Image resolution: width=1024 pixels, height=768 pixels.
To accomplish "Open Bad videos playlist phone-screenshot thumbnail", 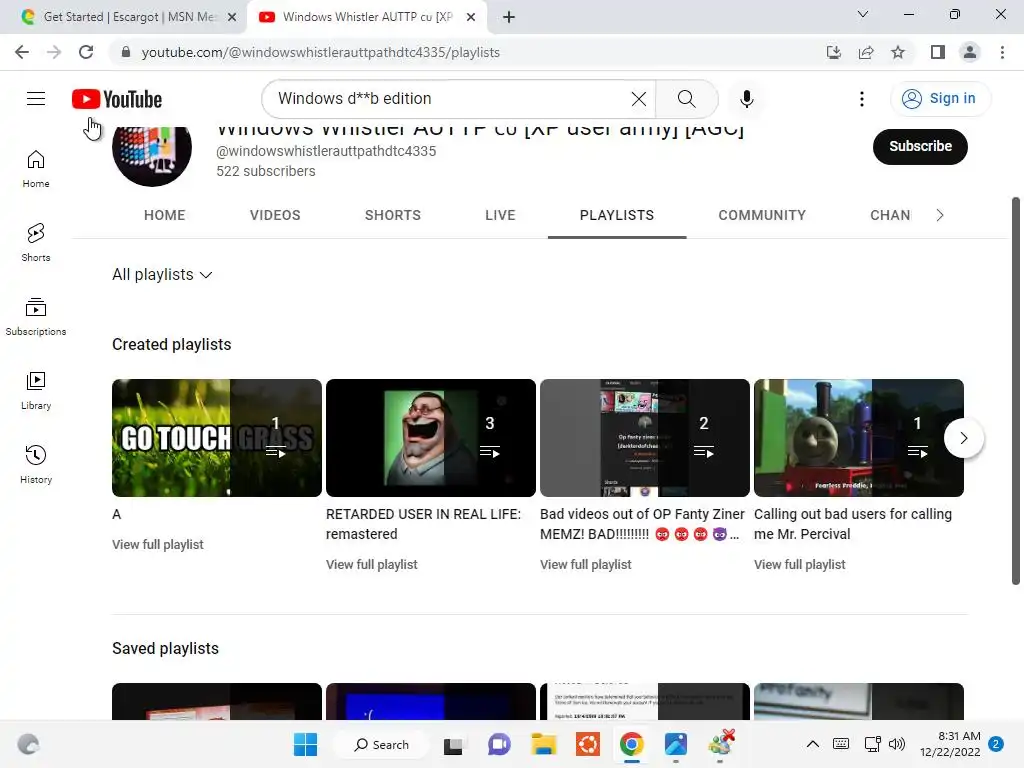I will click(645, 438).
